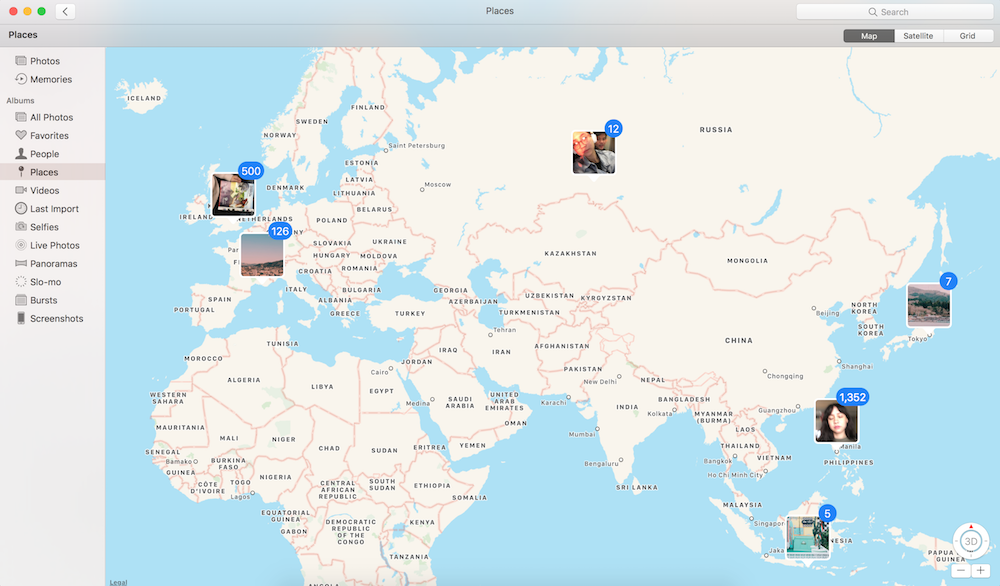This screenshot has width=1000, height=586.
Task: Open the Selfies album icon
Action: pos(21,226)
